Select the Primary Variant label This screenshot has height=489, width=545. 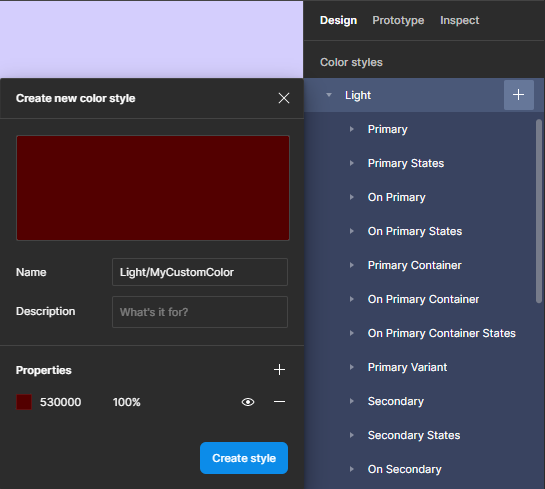tap(407, 367)
